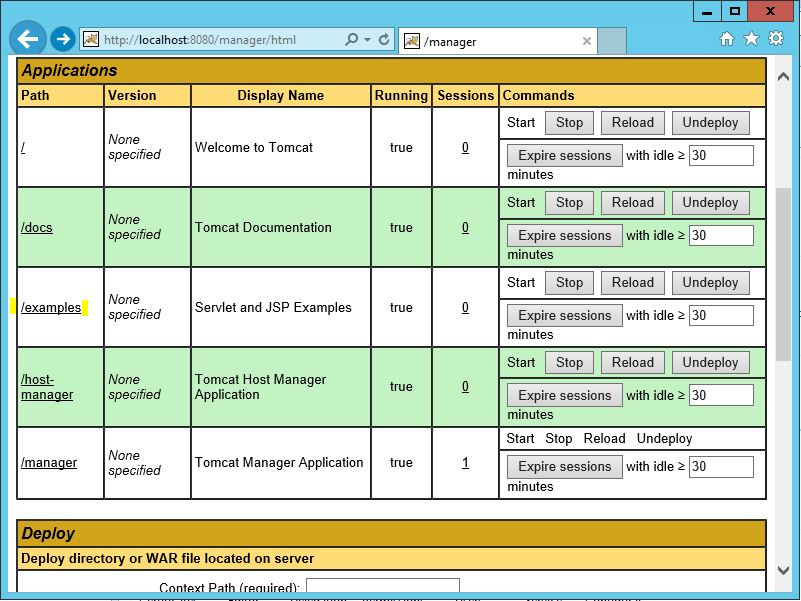Go back using the browser back arrow

point(28,38)
